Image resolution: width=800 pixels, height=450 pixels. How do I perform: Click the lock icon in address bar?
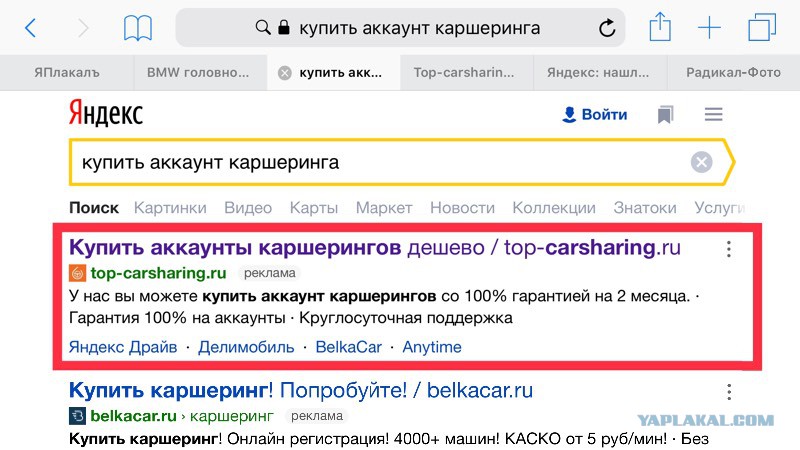(x=284, y=27)
